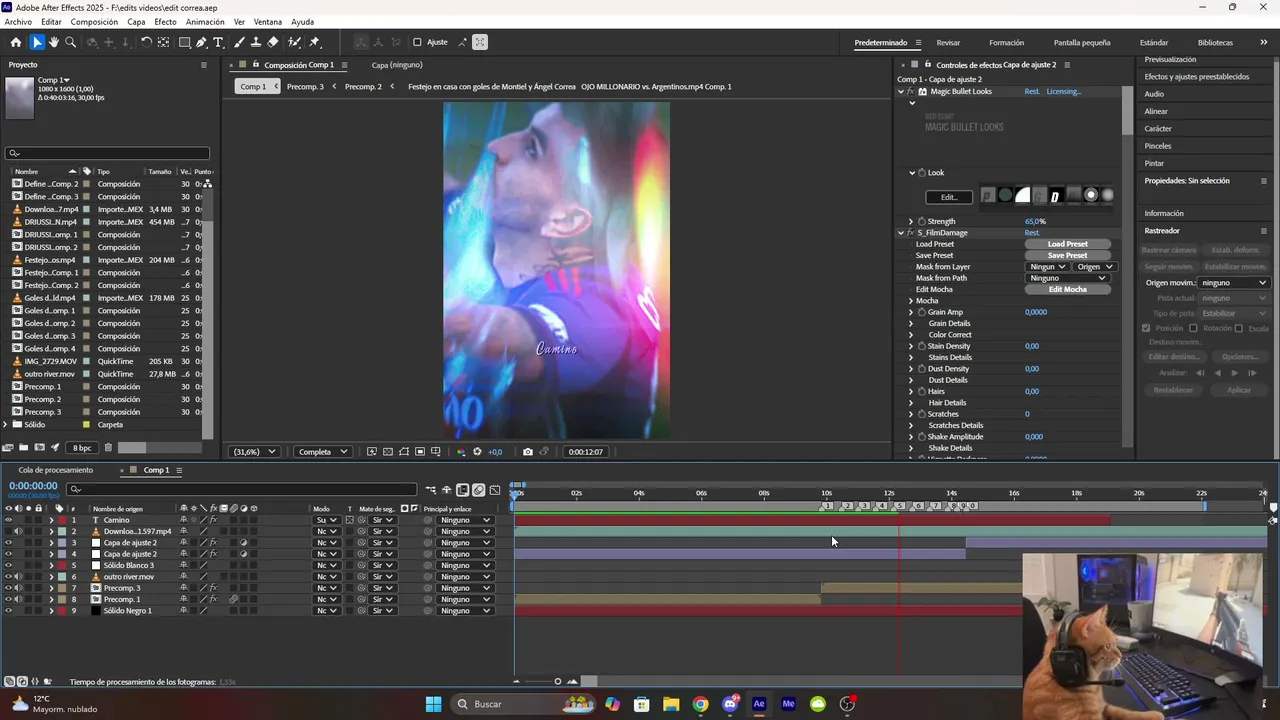Open the Composición menu
1280x720 pixels.
click(94, 21)
